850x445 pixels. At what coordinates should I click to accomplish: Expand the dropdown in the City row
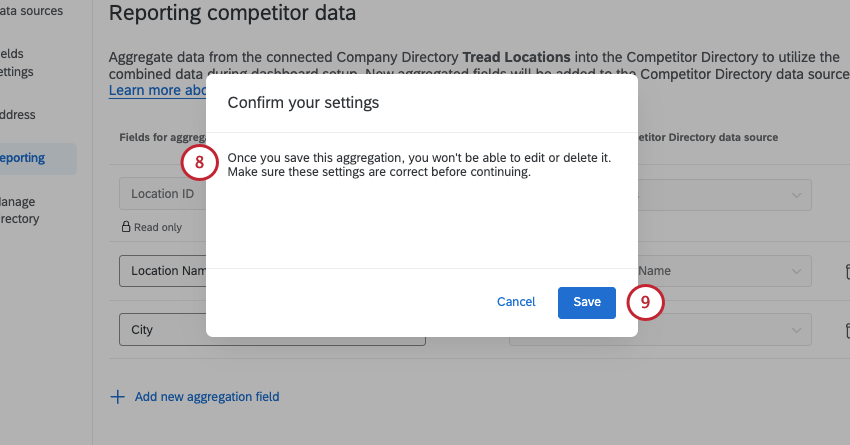pos(797,330)
